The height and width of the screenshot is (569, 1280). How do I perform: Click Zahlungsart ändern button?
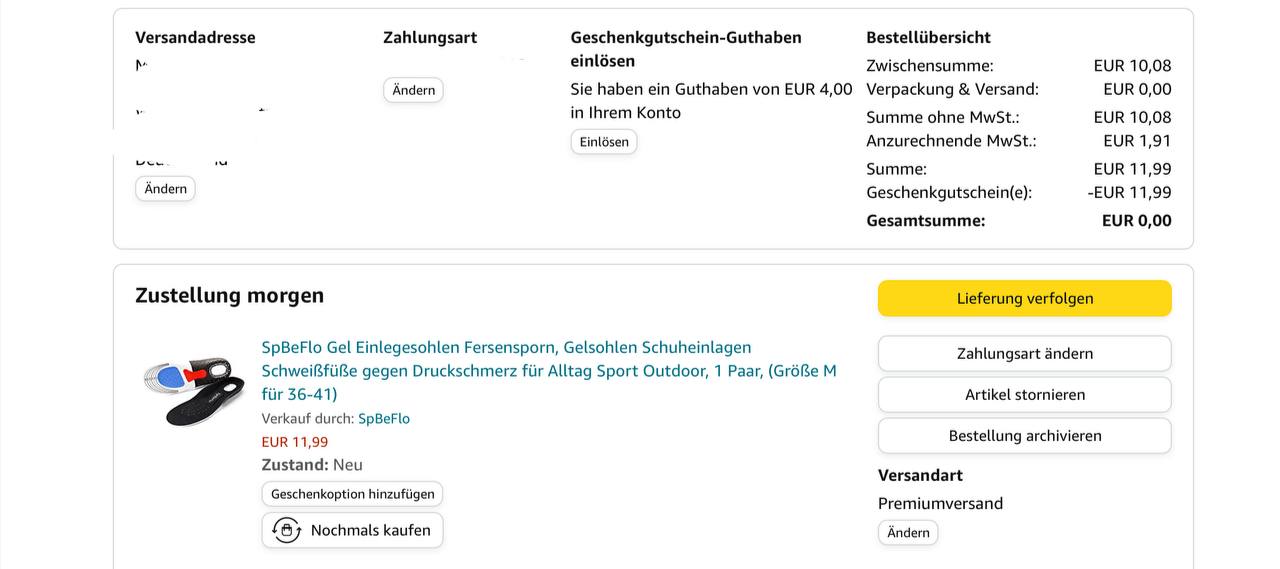coord(1024,354)
